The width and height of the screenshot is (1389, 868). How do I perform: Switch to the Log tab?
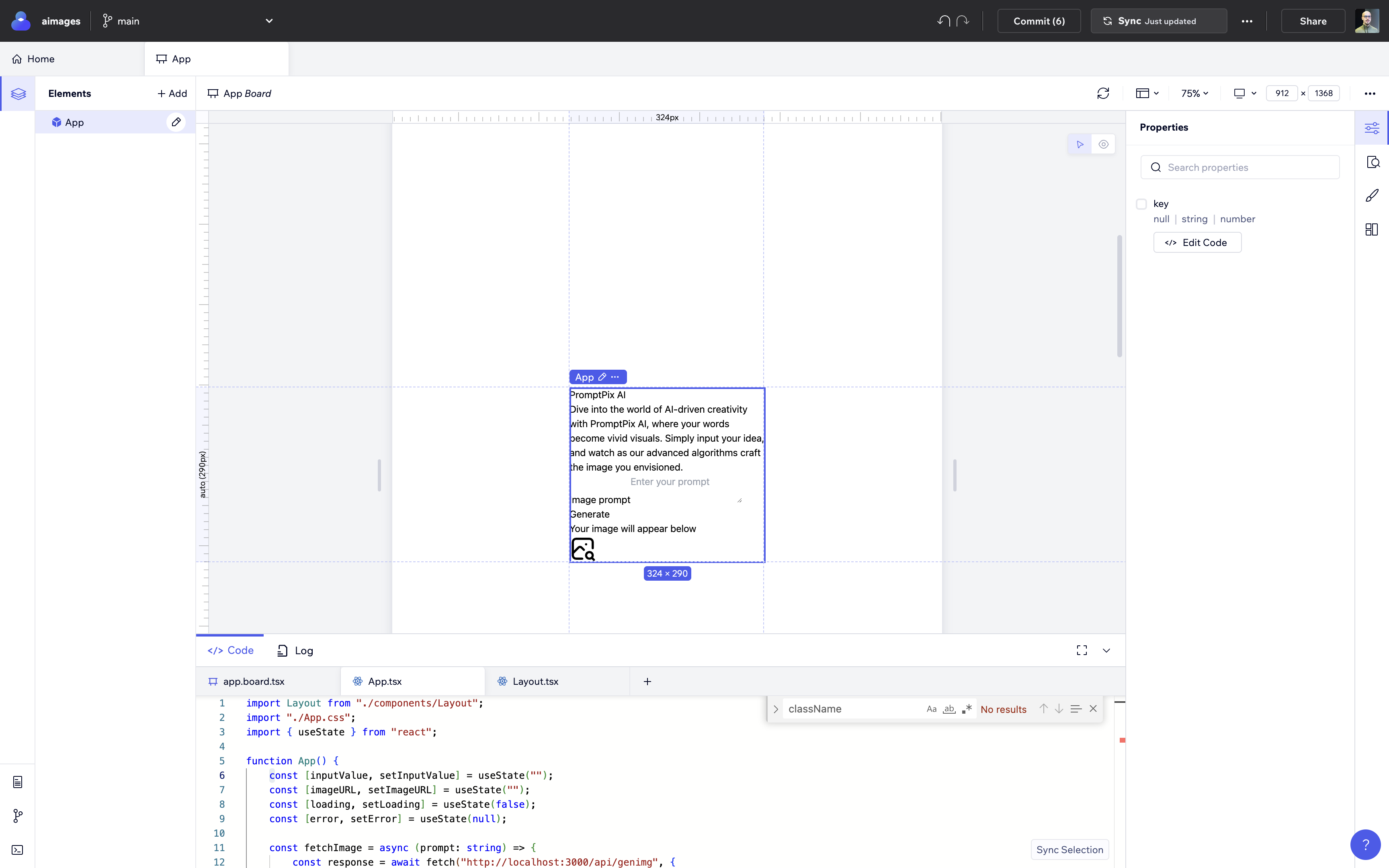(x=295, y=651)
